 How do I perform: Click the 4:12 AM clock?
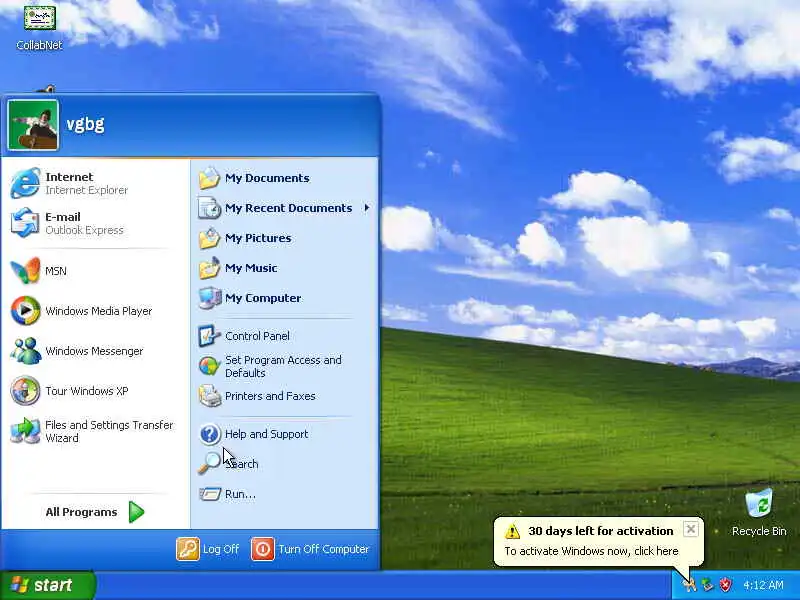[763, 585]
